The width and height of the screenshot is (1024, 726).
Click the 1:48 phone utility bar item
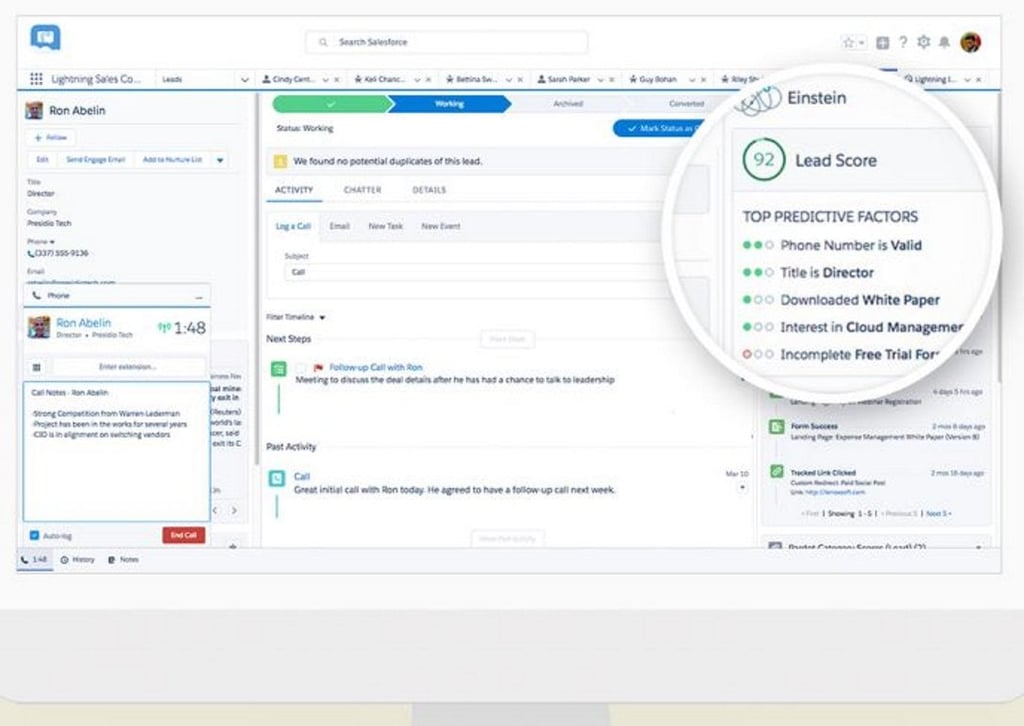pyautogui.click(x=34, y=560)
